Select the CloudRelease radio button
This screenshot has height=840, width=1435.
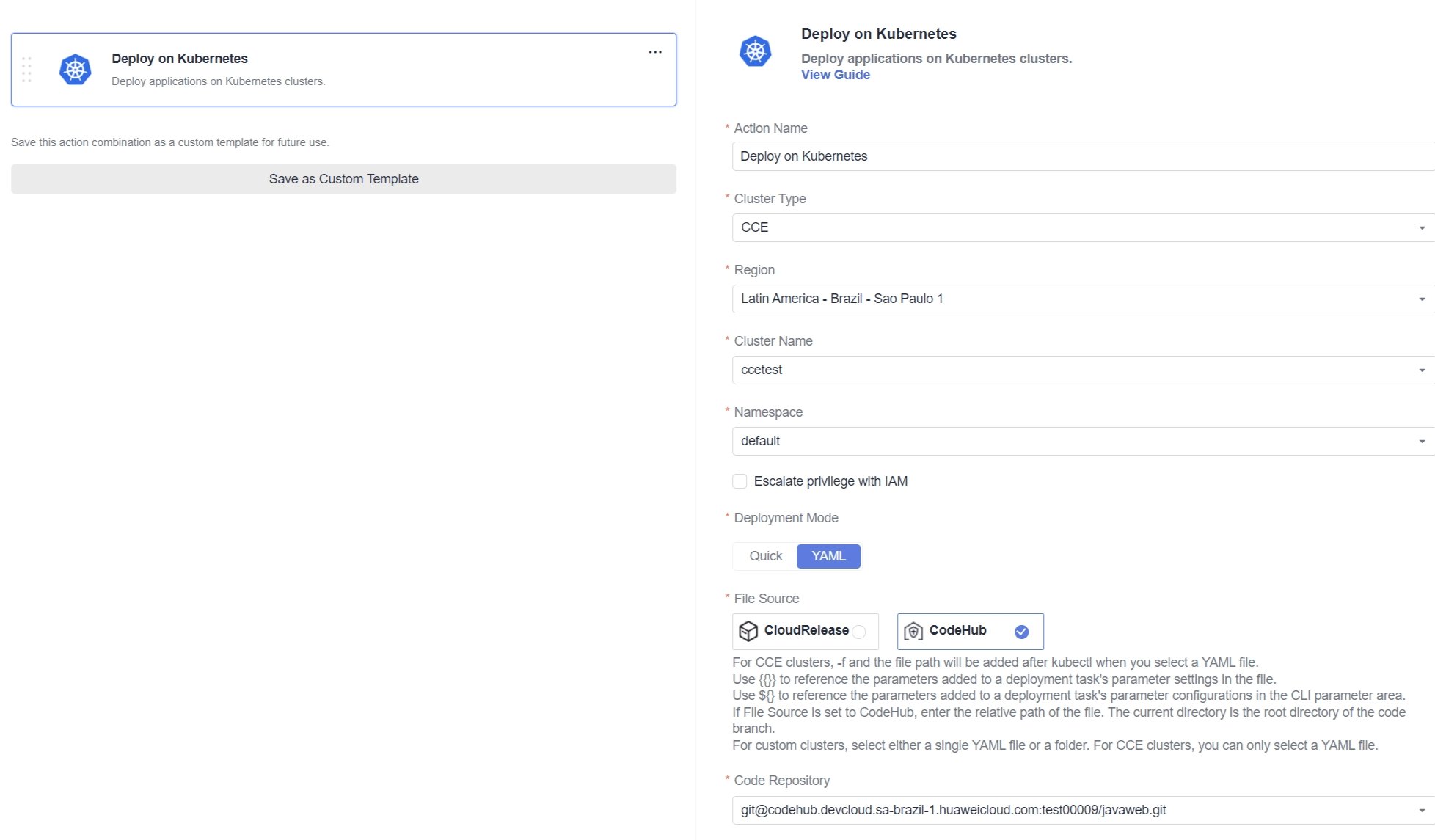pos(859,632)
